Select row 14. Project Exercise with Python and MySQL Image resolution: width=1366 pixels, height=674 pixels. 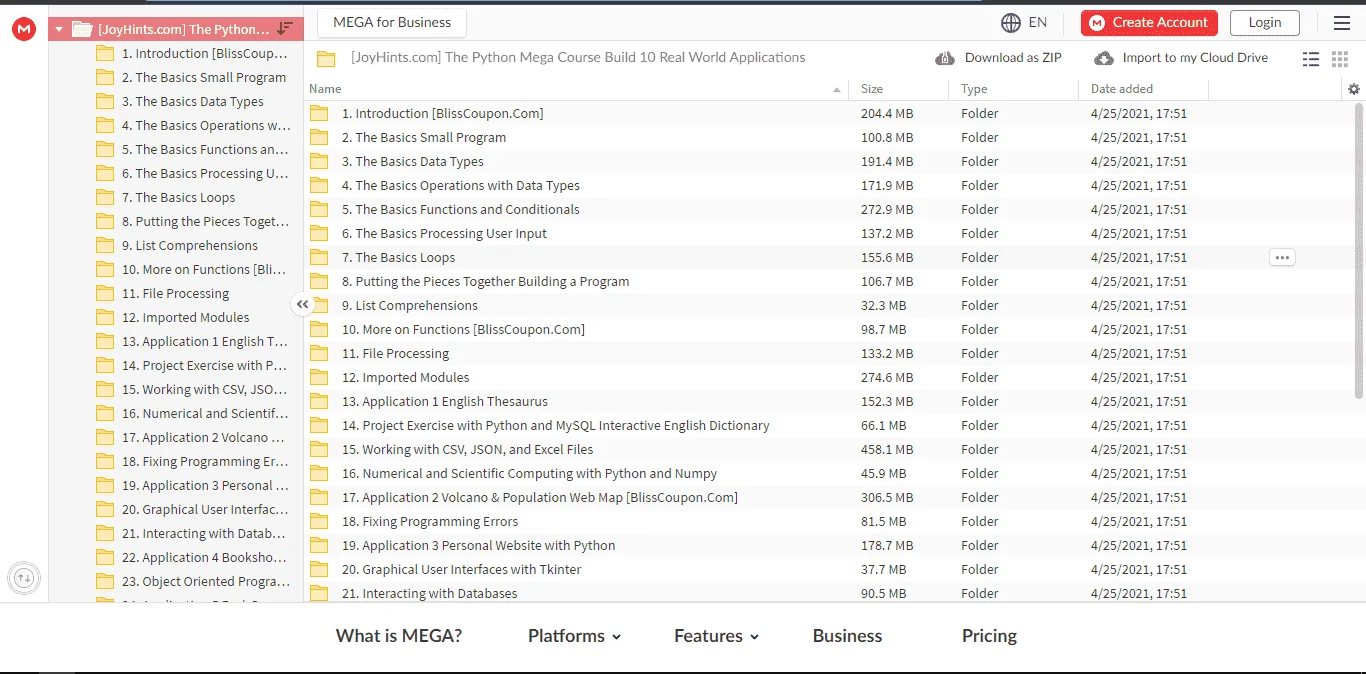click(829, 425)
